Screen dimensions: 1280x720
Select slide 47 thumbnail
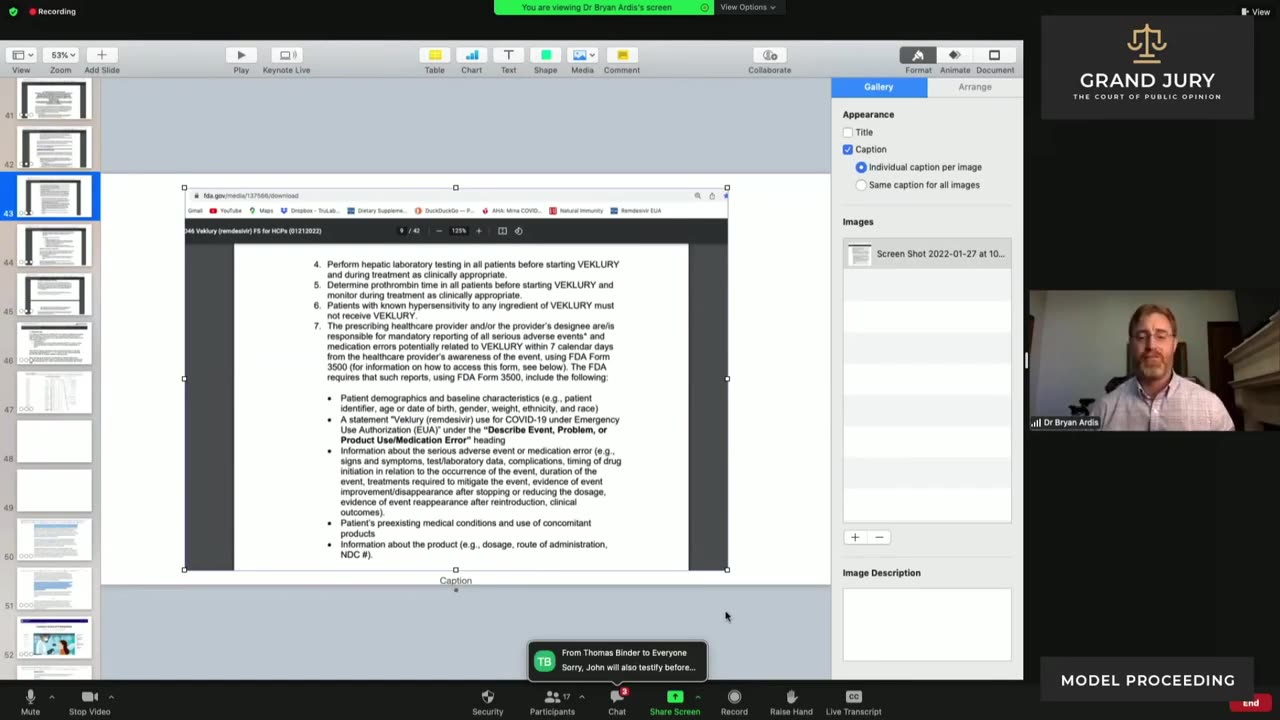(55, 394)
